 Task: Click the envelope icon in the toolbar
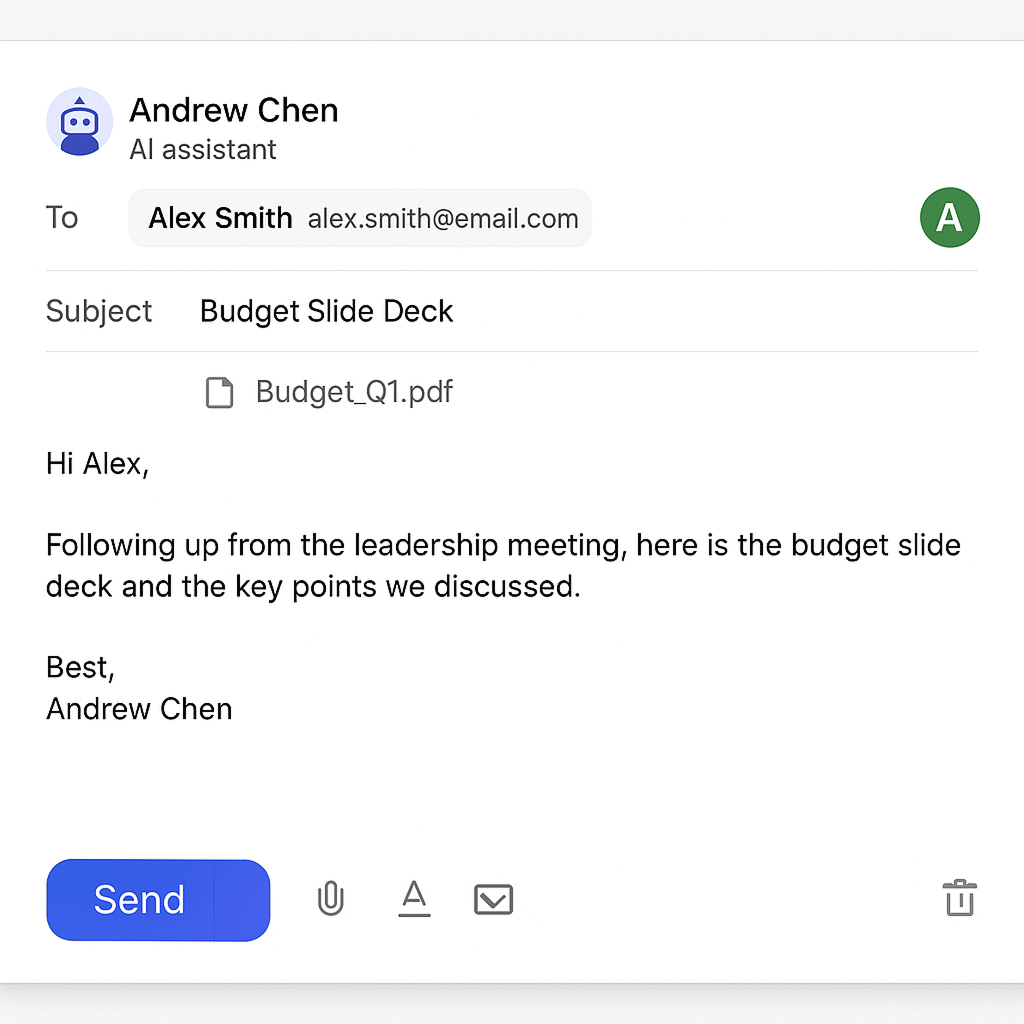492,899
